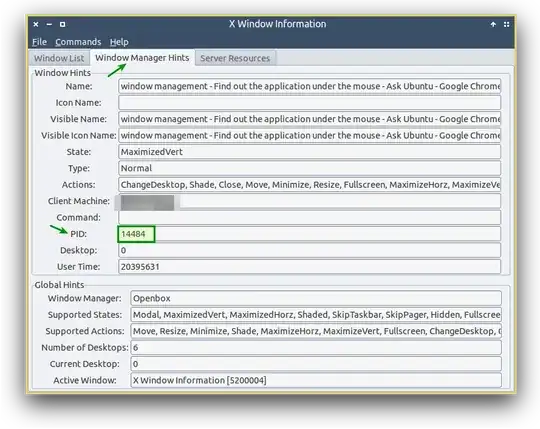
Task: Click the 'Client Machine:' label
Action: [x=79, y=201]
